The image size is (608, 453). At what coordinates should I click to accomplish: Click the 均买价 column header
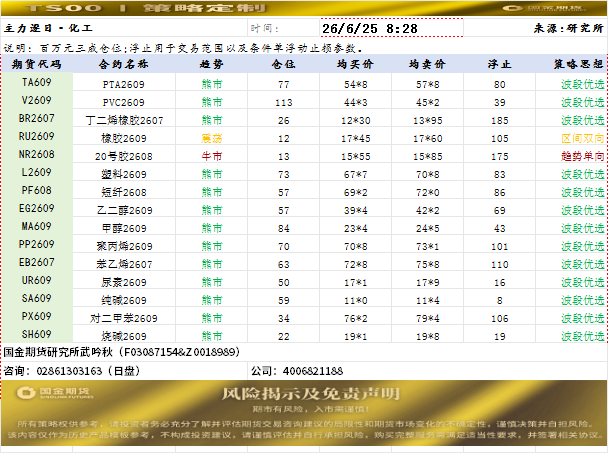coord(355,64)
